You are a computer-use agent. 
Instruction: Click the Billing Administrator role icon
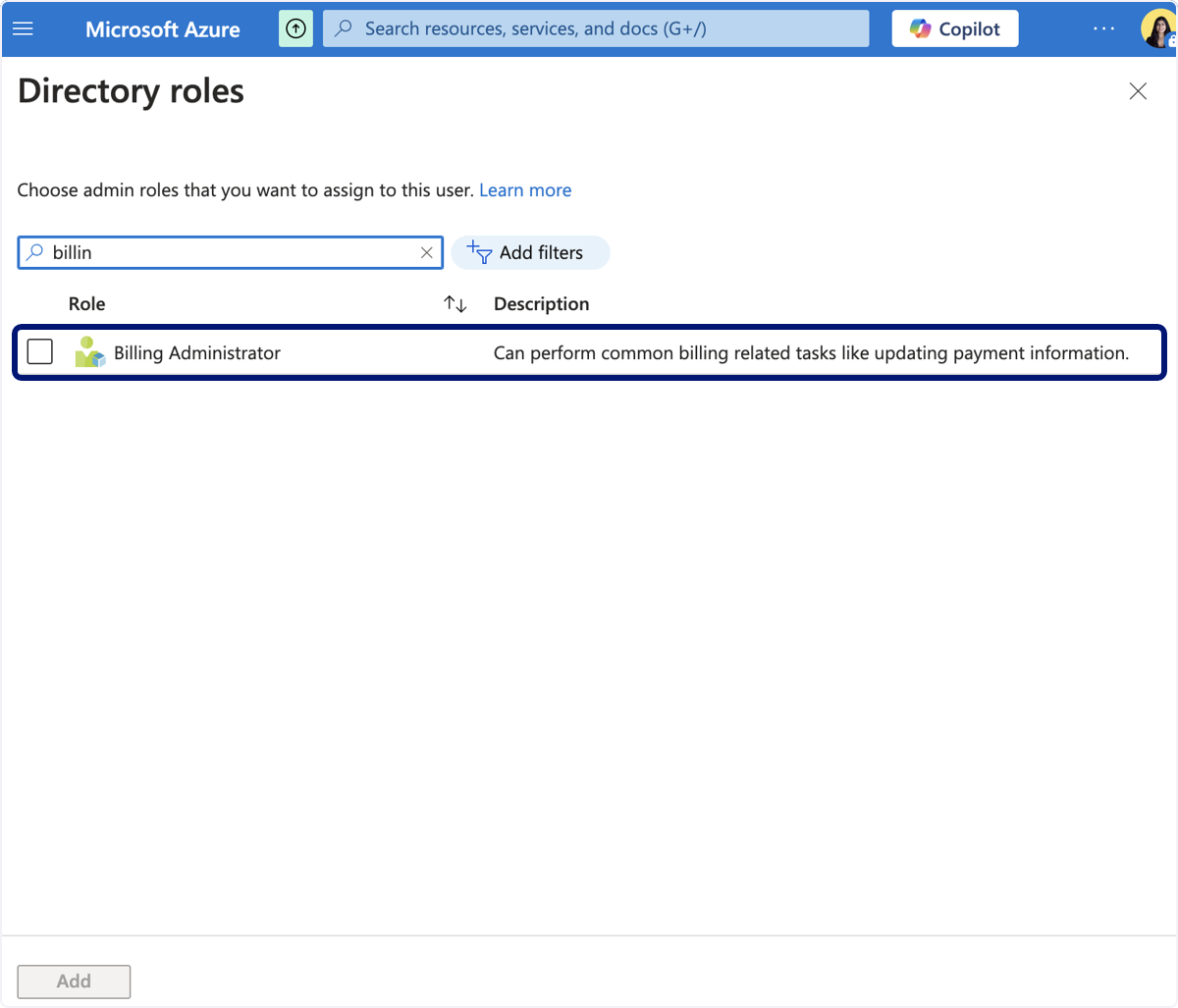point(89,352)
